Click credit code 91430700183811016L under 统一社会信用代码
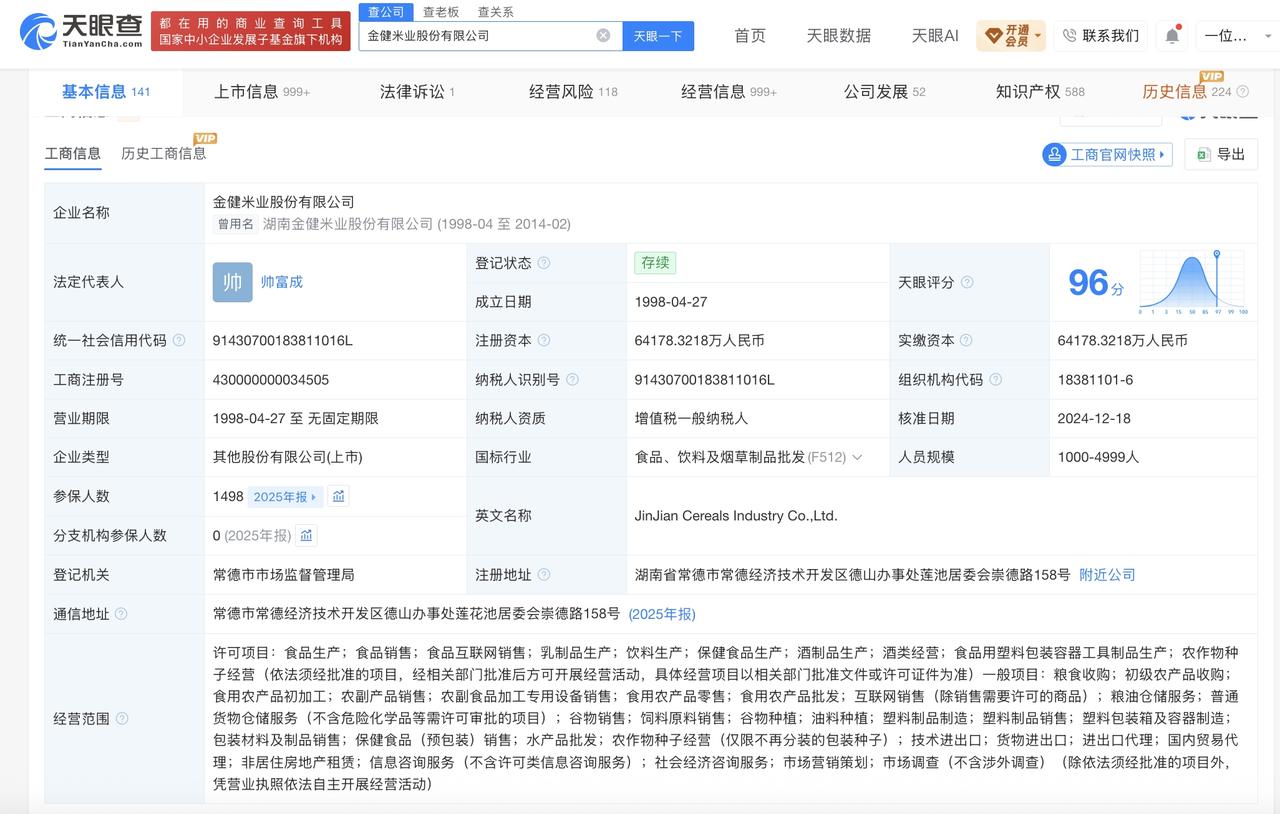Image resolution: width=1280 pixels, height=814 pixels. click(x=283, y=340)
